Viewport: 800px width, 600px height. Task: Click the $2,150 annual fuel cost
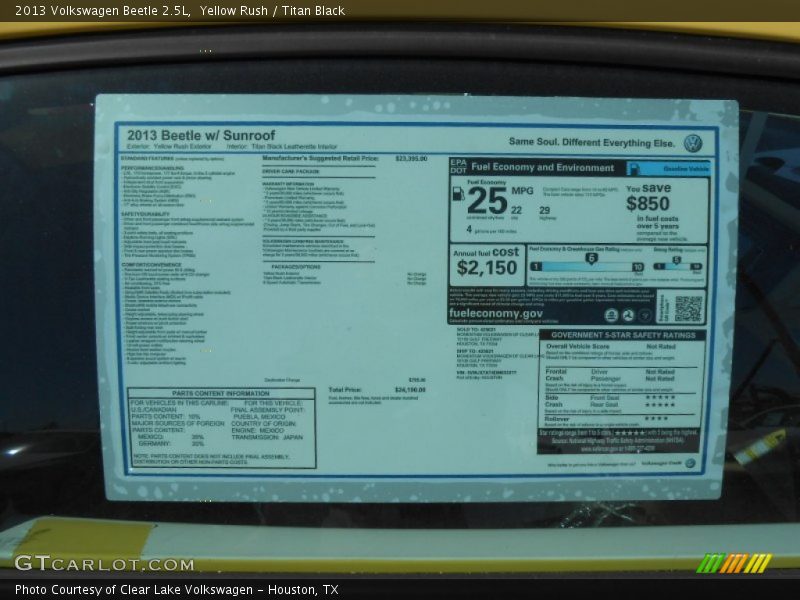click(487, 267)
